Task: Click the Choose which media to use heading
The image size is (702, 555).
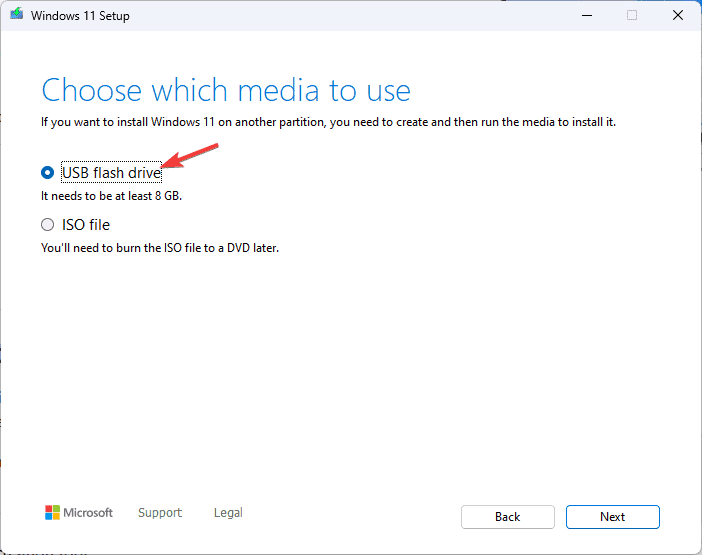Action: click(x=226, y=90)
